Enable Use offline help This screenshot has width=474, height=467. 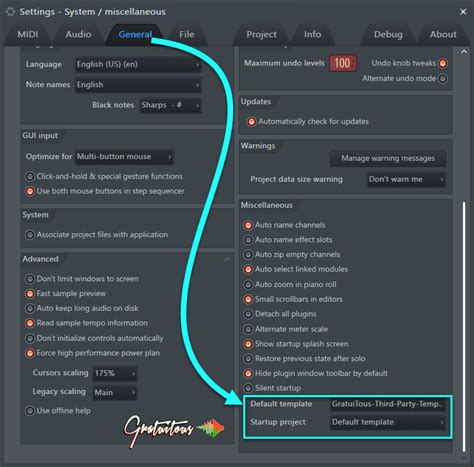[30, 411]
